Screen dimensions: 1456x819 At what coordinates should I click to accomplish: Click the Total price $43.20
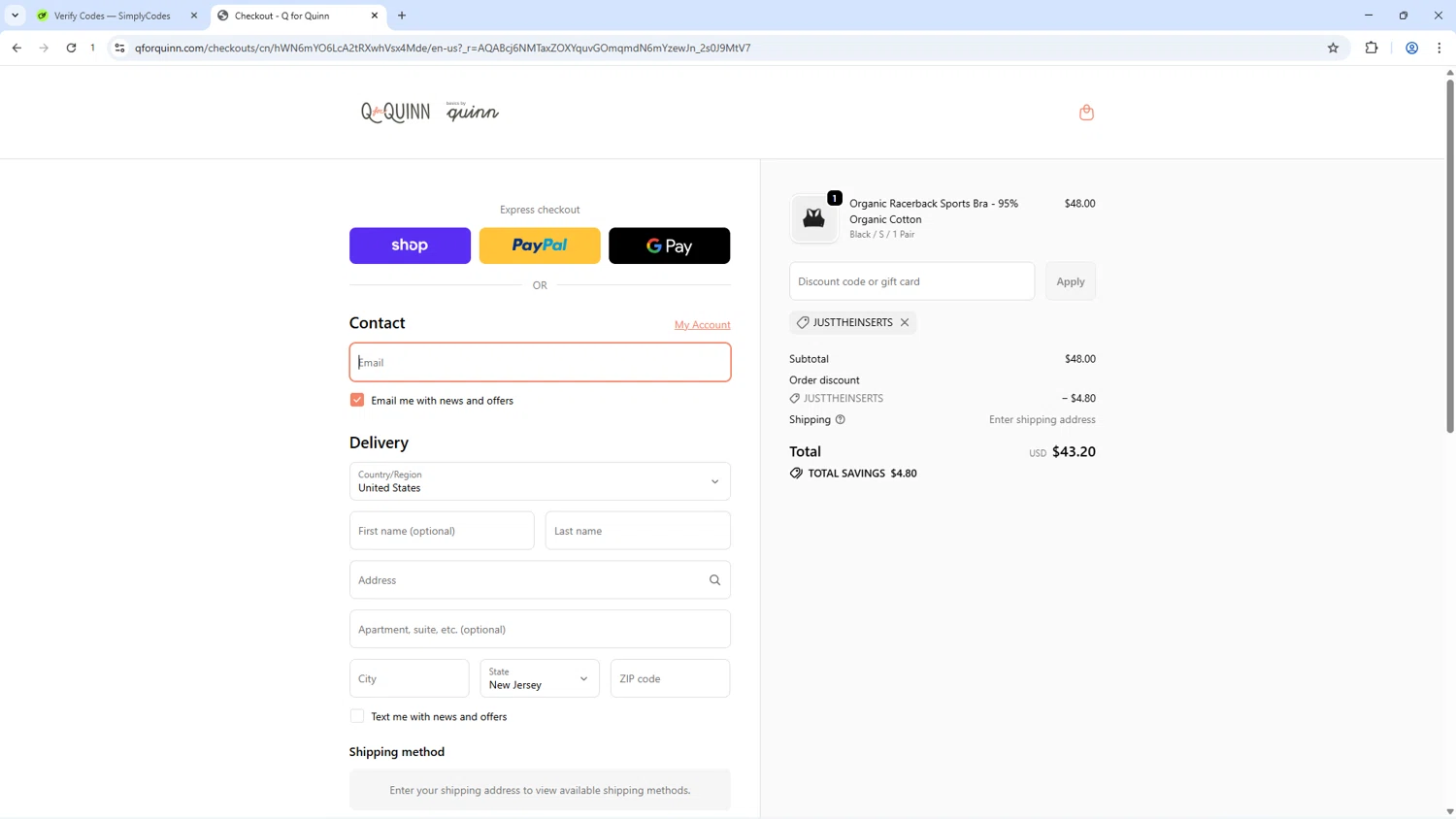pyautogui.click(x=1074, y=451)
